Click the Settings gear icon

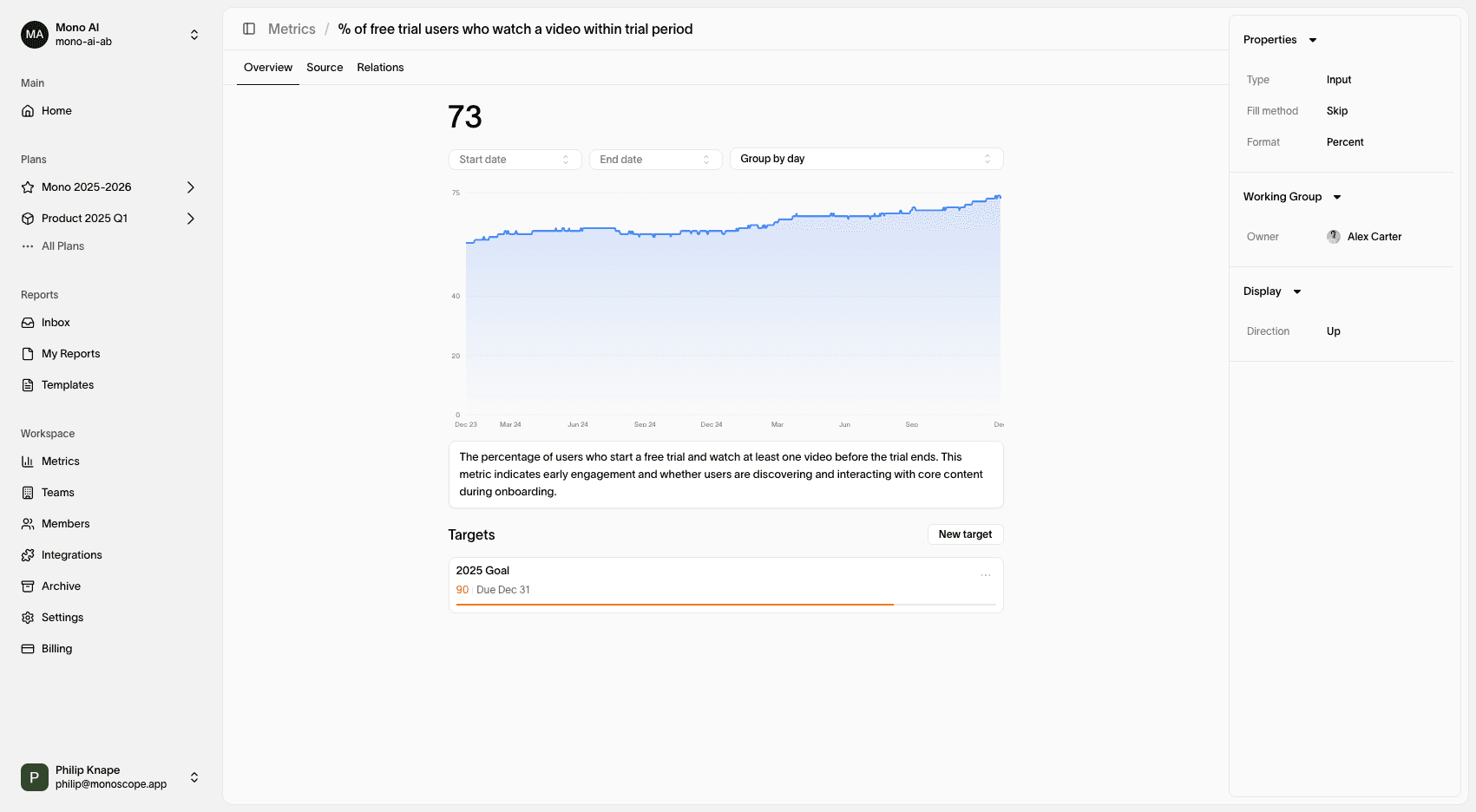(x=28, y=618)
